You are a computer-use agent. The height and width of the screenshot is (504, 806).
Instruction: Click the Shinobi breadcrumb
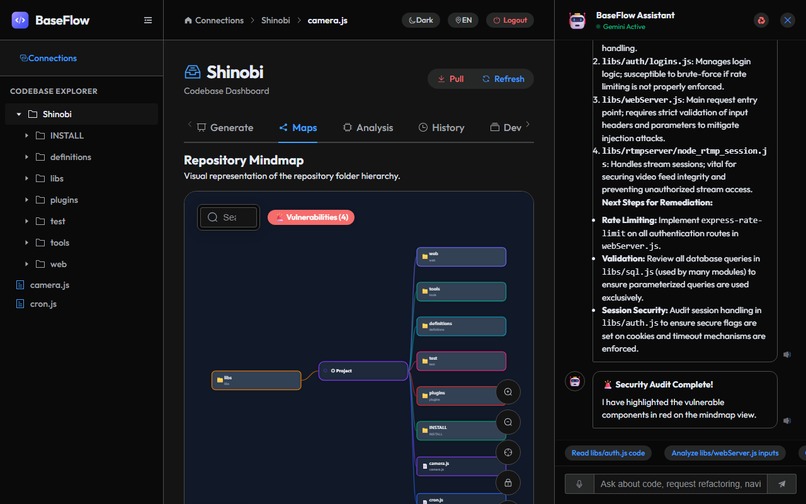click(276, 20)
